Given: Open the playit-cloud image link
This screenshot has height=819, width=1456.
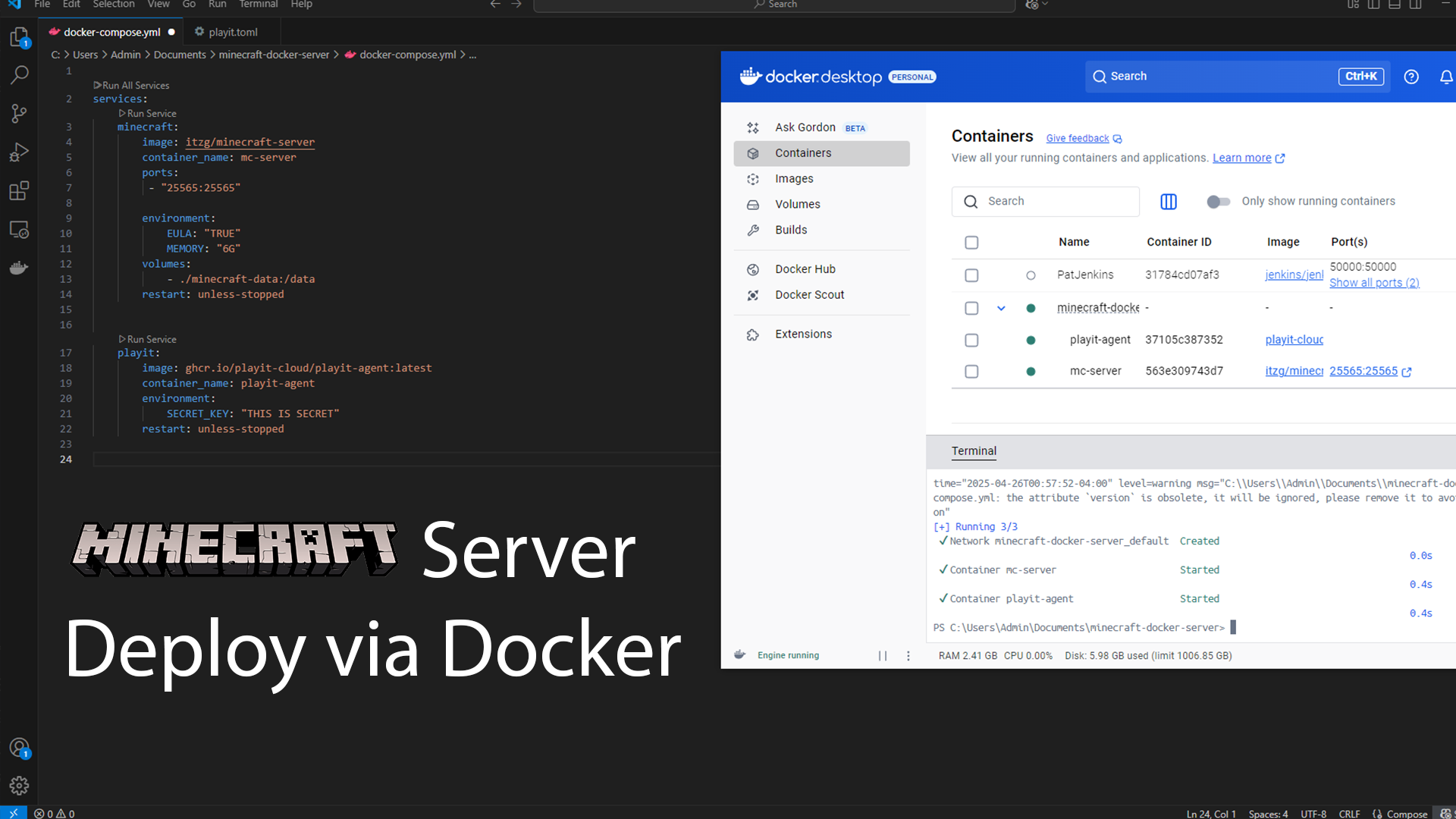Looking at the screenshot, I should click(x=1294, y=340).
